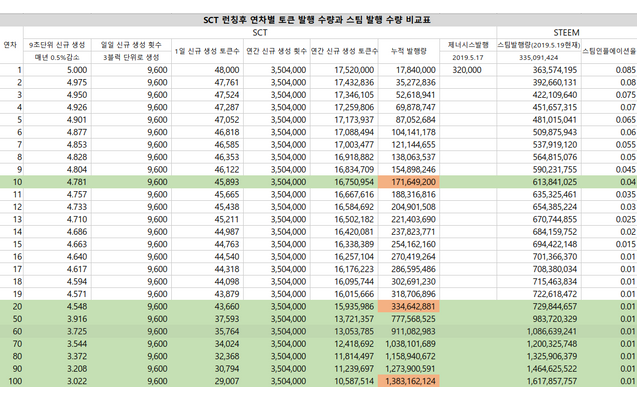Select the 684,159,752 Steem cell

pyautogui.click(x=555, y=232)
